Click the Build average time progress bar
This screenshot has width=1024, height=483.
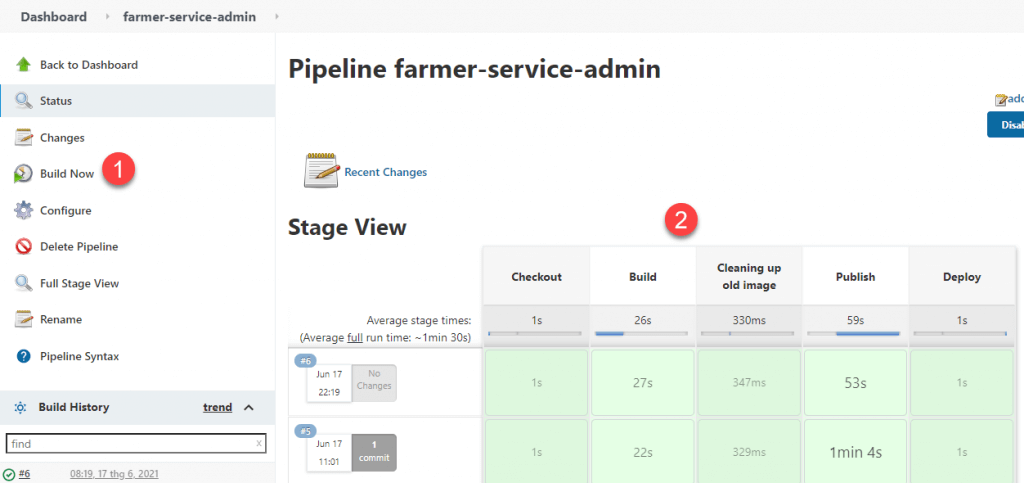642,334
